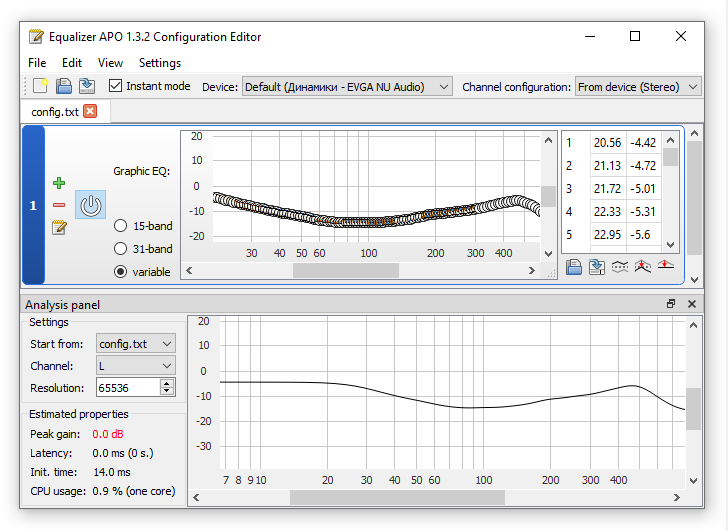Select the 15-band radio button
This screenshot has height=531, width=728.
121,226
